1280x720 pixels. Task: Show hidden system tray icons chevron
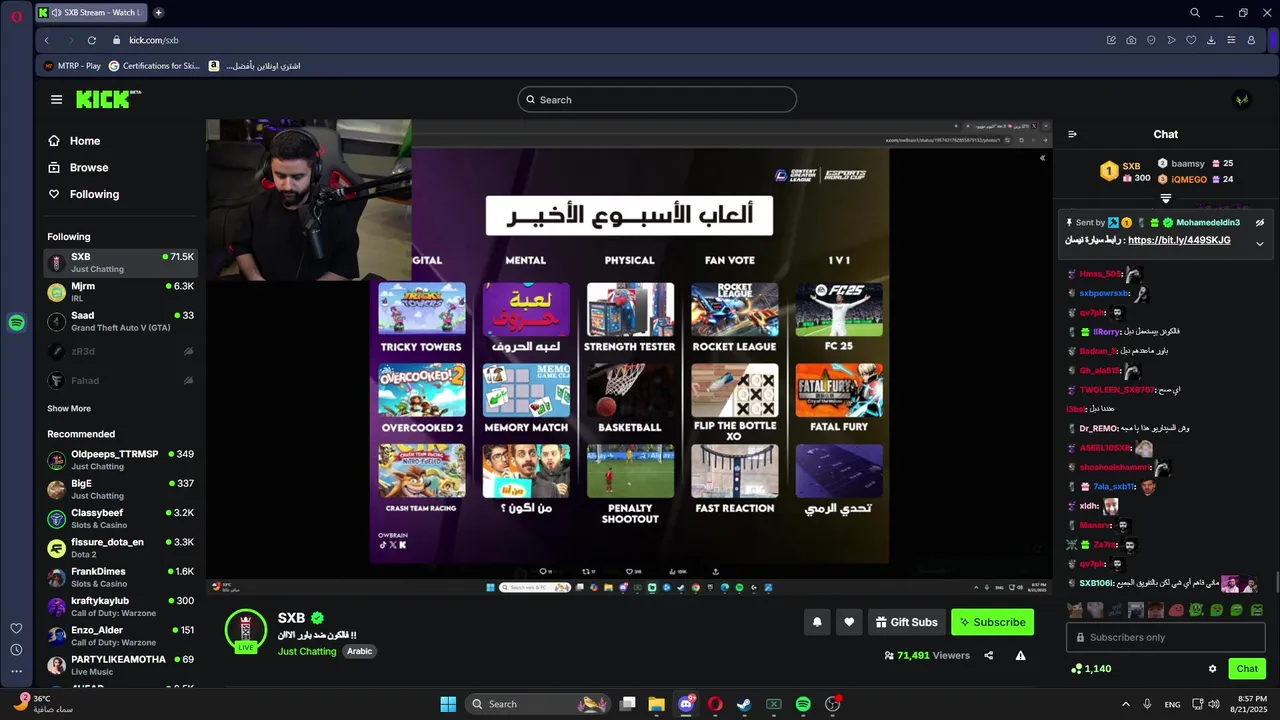click(1125, 704)
